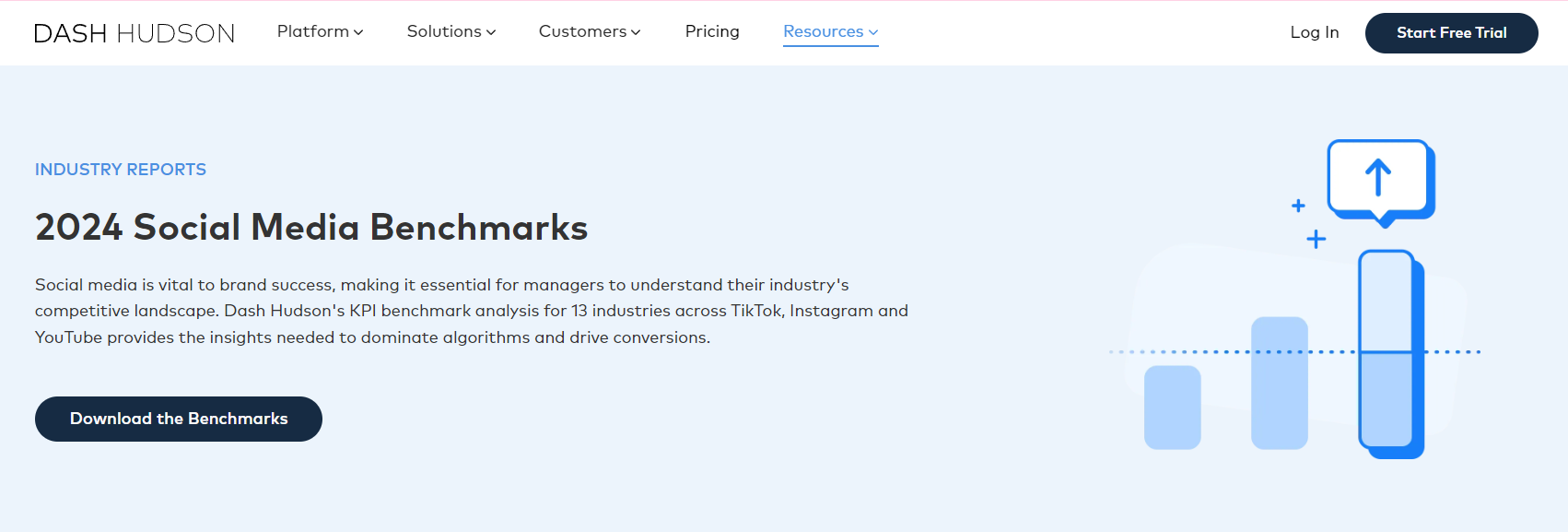Click the Dash Hudson logo
This screenshot has height=532, width=1568.
pyautogui.click(x=135, y=33)
